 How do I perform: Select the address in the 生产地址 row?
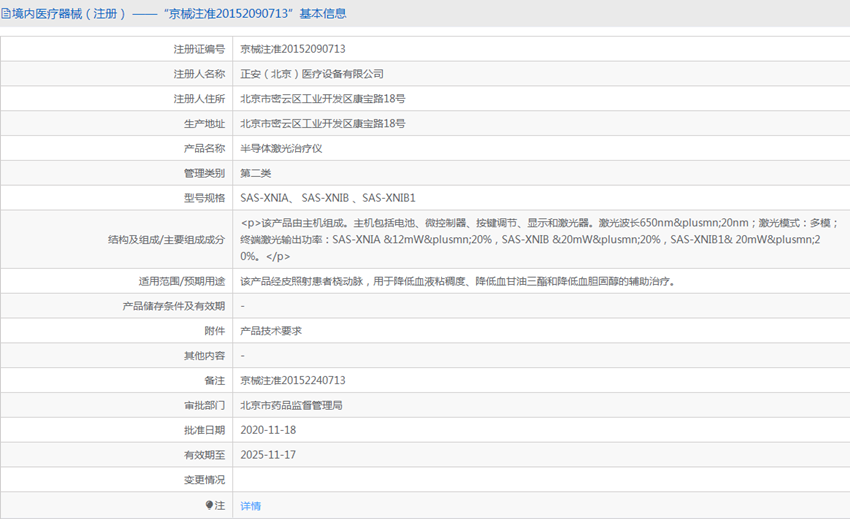click(323, 124)
